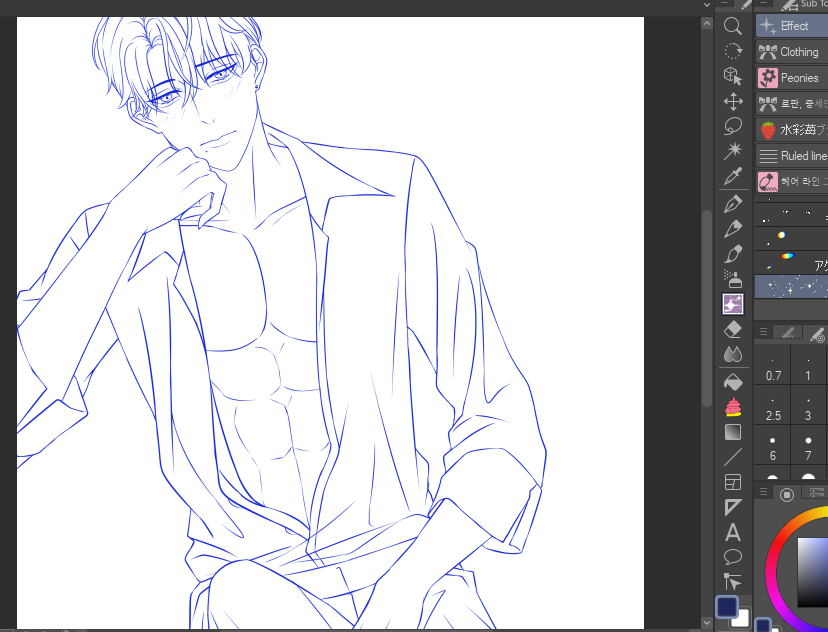This screenshot has width=828, height=632.
Task: Click inside the color saturation square
Action: tap(812, 572)
